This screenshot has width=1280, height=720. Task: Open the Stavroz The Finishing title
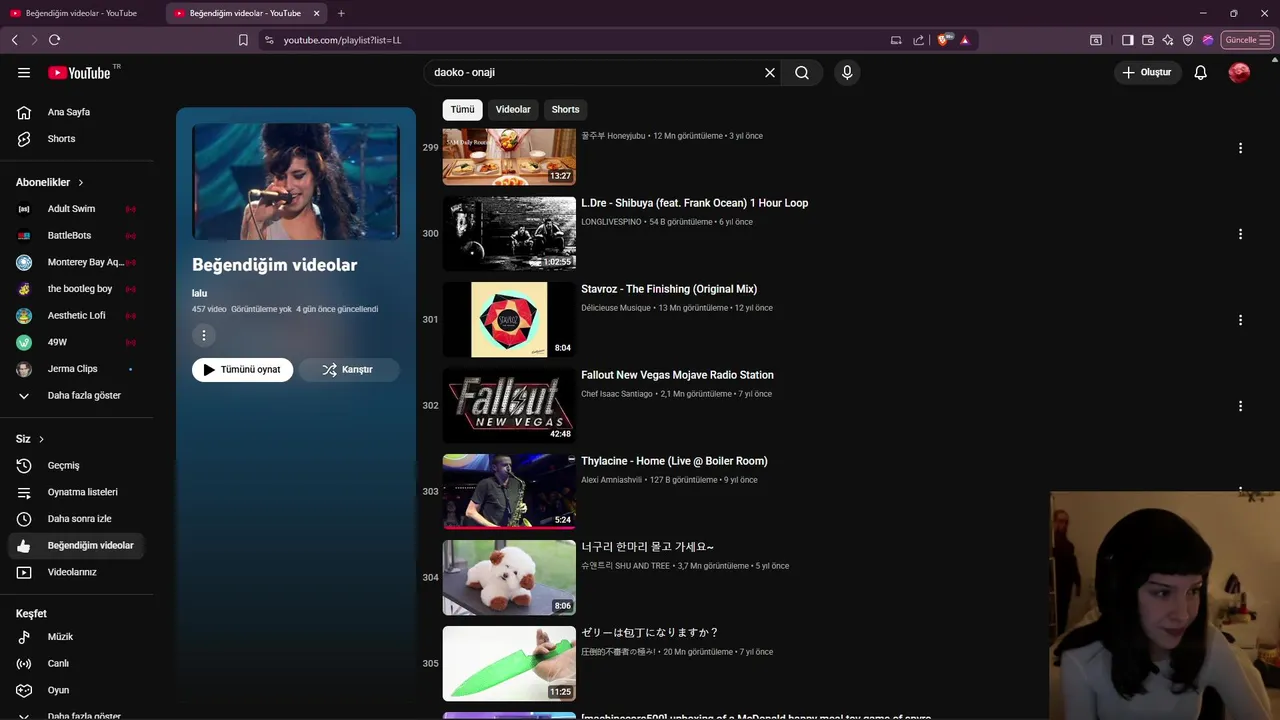click(x=669, y=289)
